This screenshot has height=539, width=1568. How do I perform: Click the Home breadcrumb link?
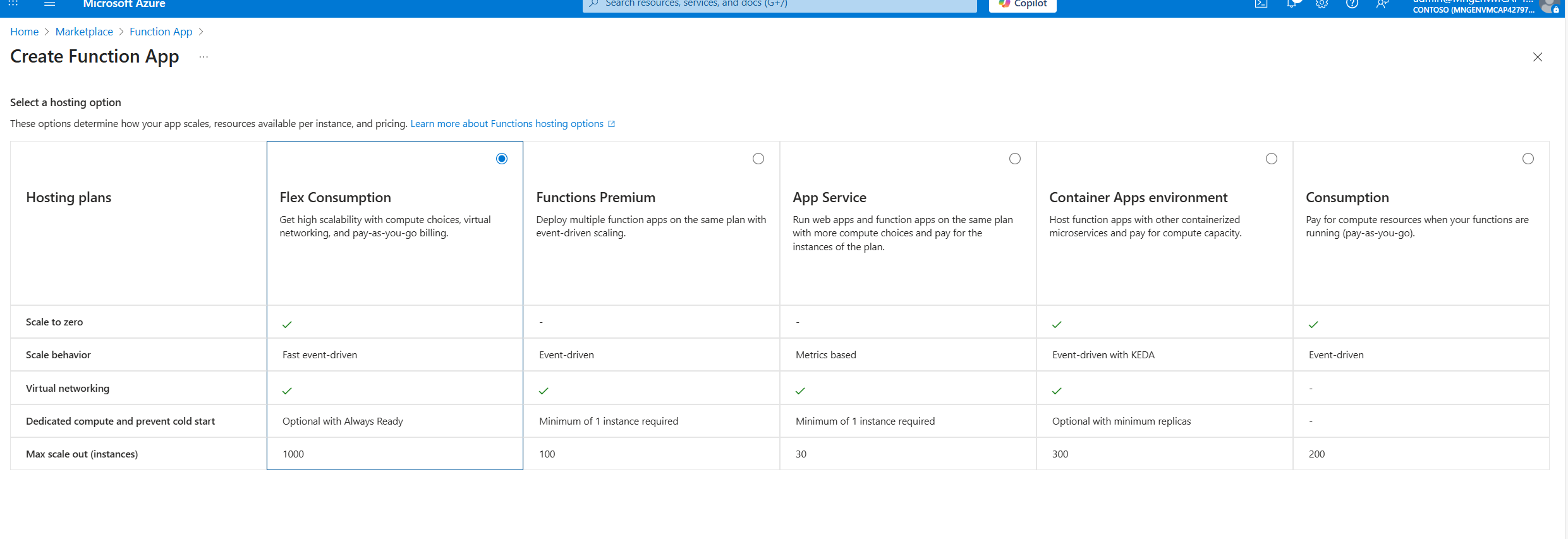24,32
